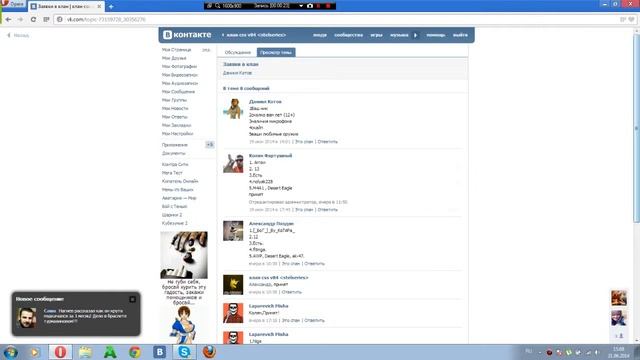The image size is (640, 360).
Task: Open media player from taskbar
Action: pyautogui.click(x=35, y=352)
